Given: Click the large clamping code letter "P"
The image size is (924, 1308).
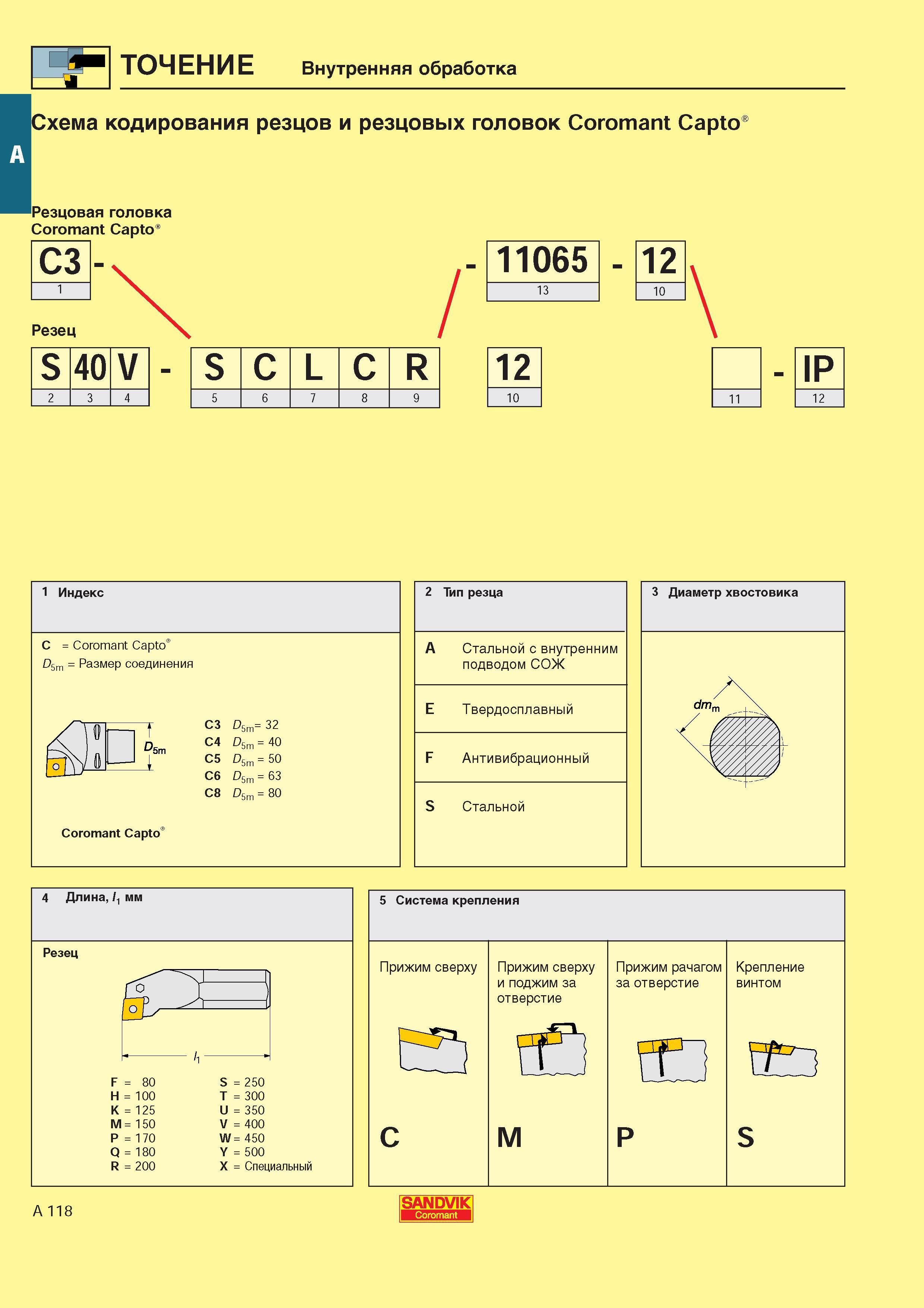Looking at the screenshot, I should point(625,1138).
